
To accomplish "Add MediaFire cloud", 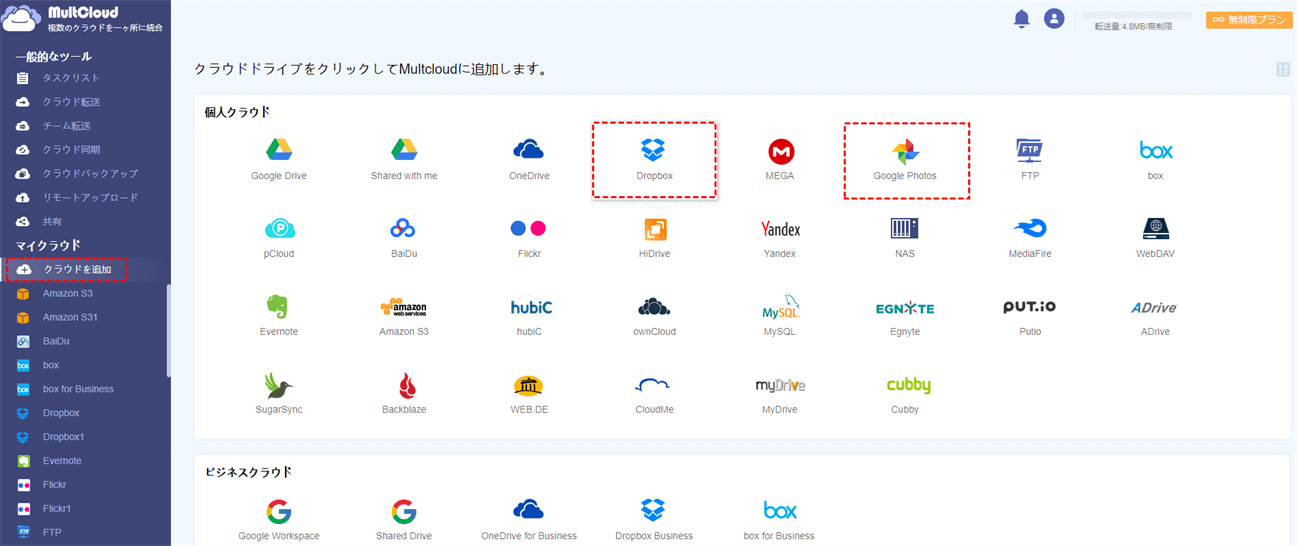I will (x=1030, y=238).
